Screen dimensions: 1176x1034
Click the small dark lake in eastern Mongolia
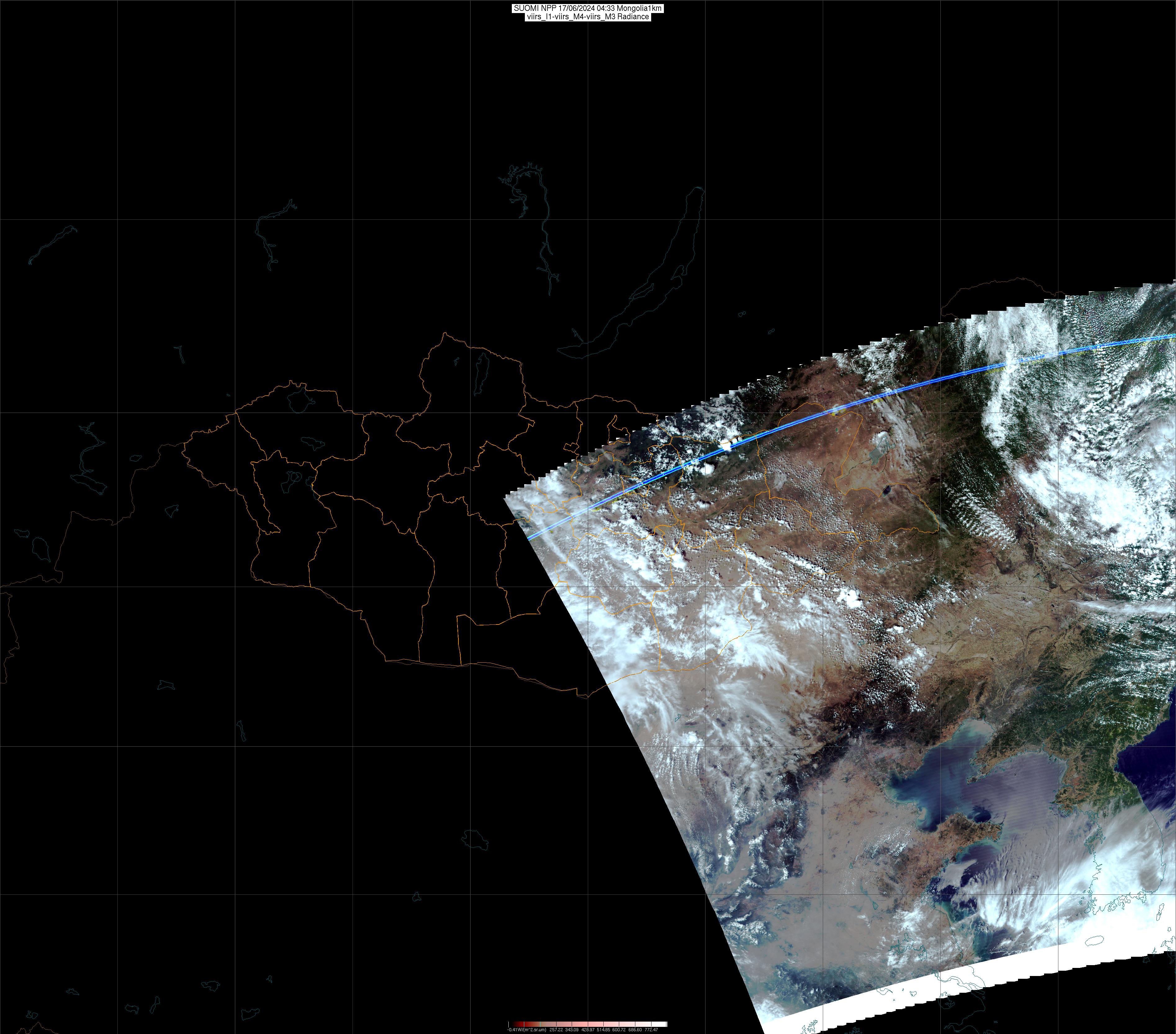[887, 490]
